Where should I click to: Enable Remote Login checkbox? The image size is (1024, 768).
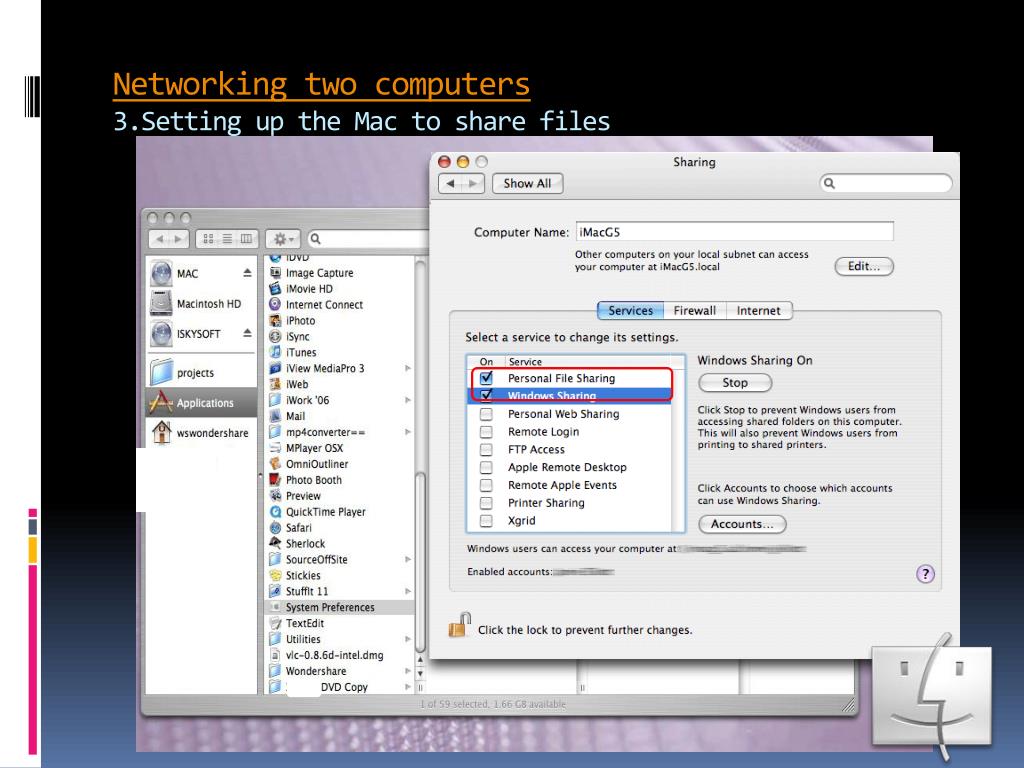487,432
